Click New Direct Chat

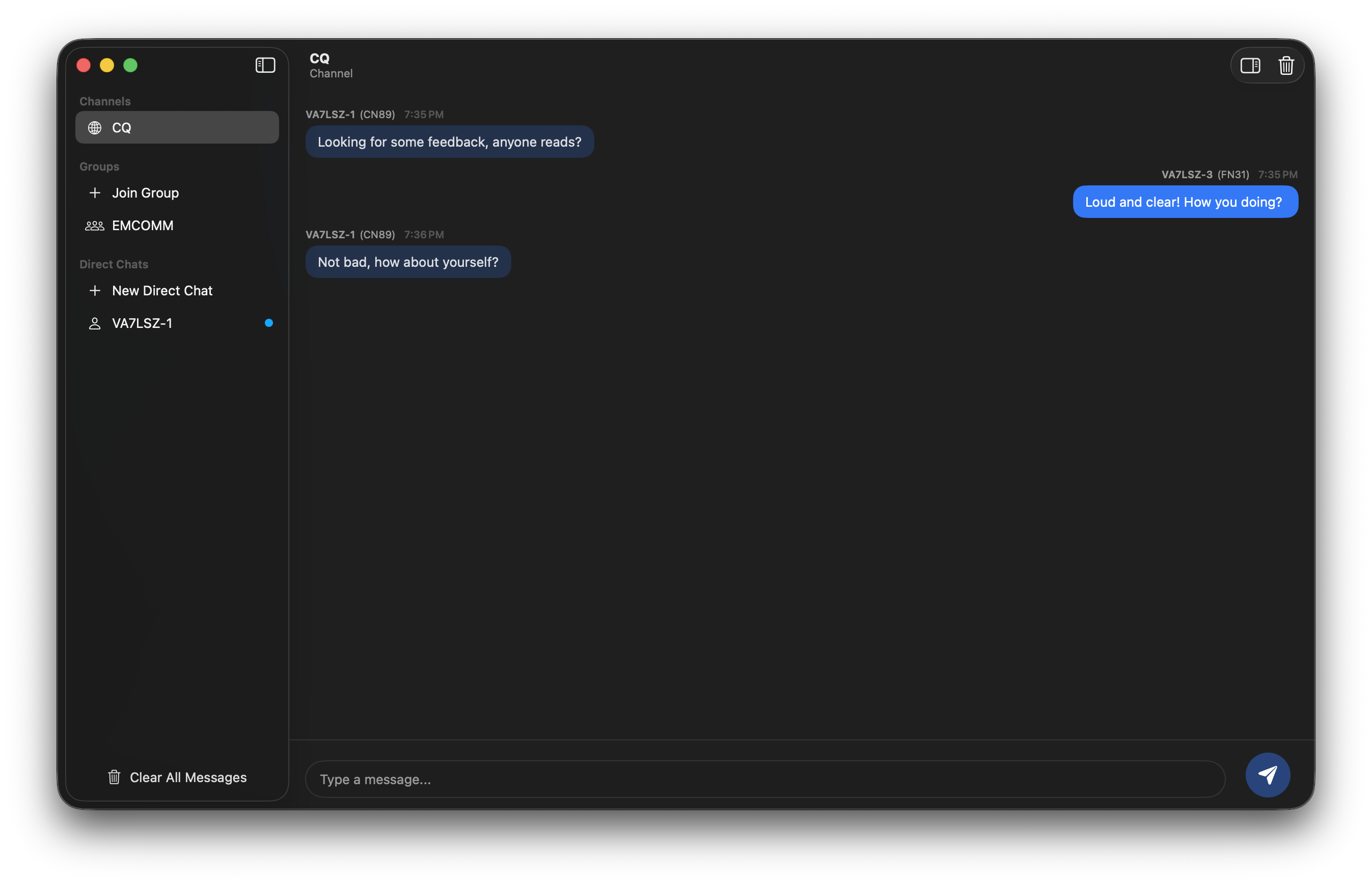click(x=162, y=290)
